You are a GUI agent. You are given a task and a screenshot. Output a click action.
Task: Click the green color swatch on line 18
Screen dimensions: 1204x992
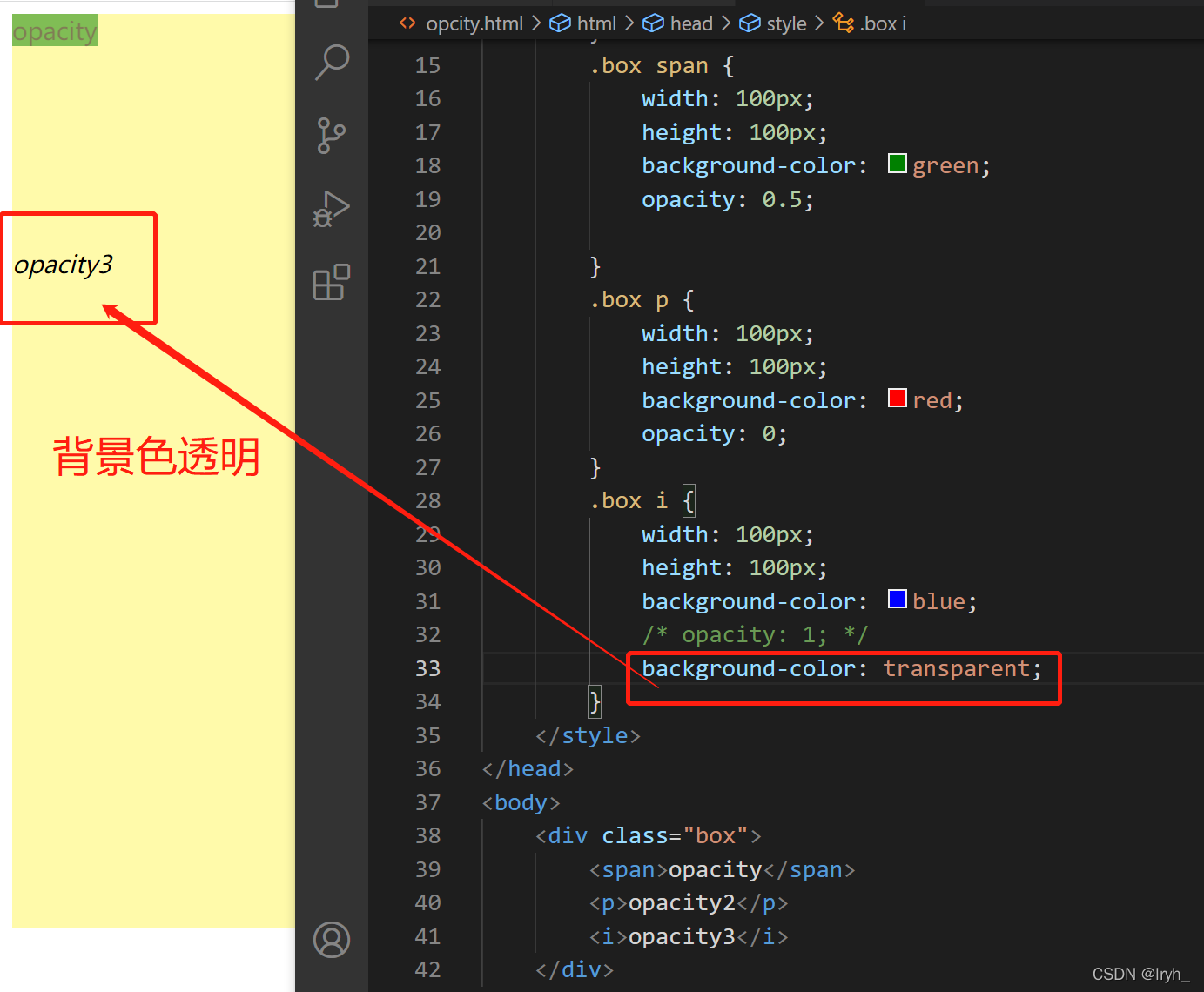click(x=897, y=163)
